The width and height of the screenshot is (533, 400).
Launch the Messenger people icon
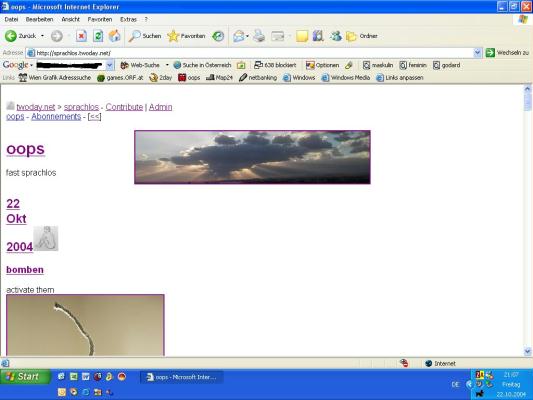(x=336, y=36)
